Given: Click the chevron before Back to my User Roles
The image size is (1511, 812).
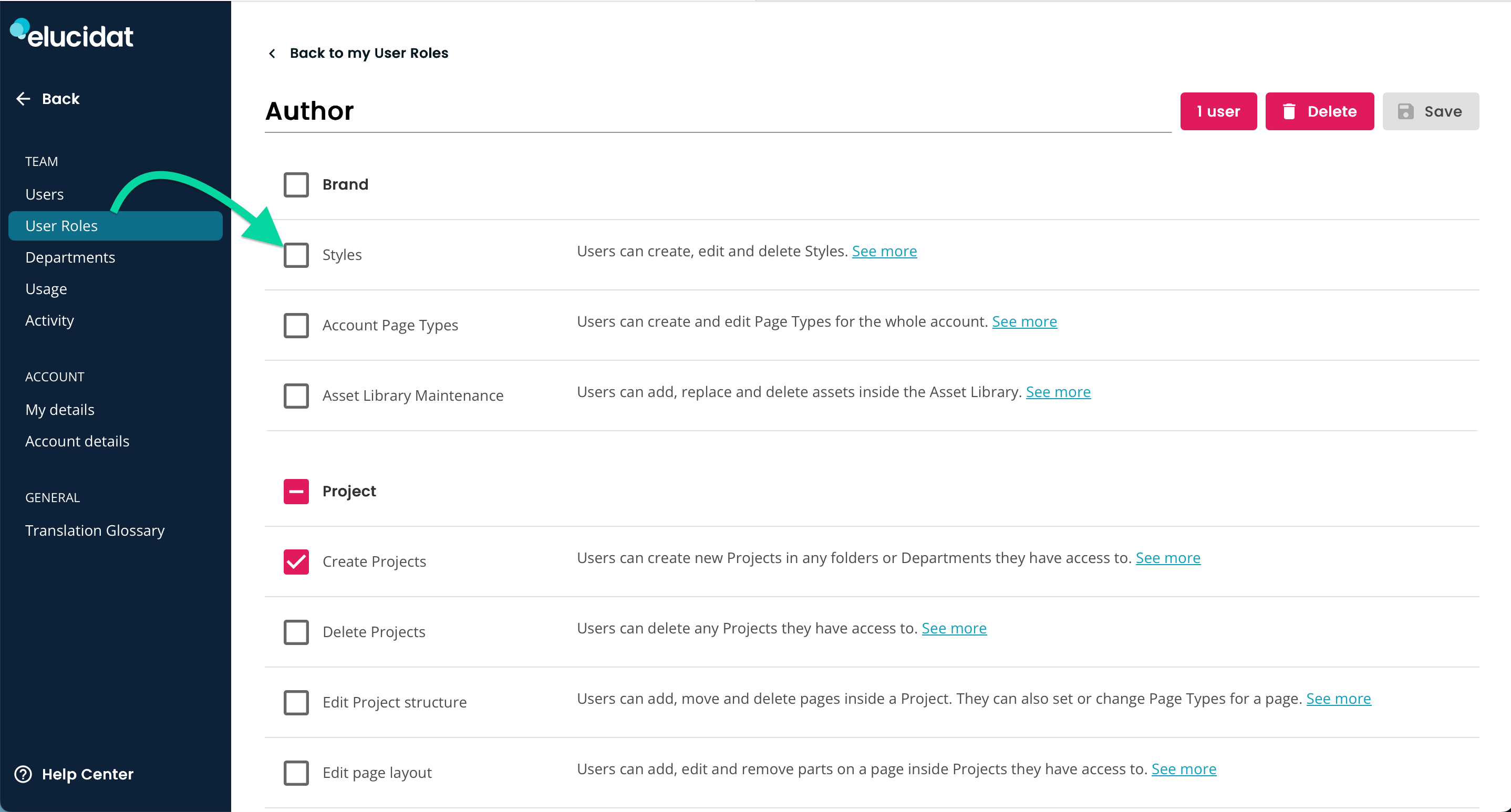Looking at the screenshot, I should point(272,54).
